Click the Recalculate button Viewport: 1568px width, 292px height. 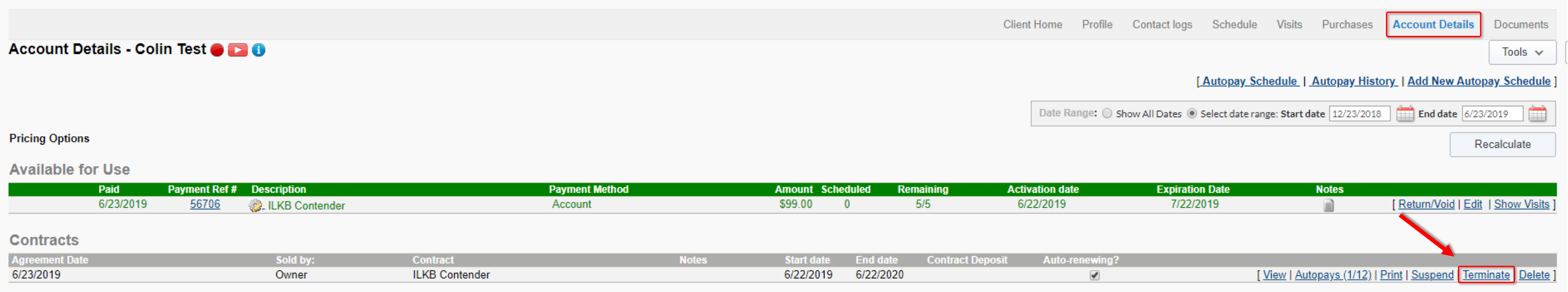click(x=1502, y=144)
